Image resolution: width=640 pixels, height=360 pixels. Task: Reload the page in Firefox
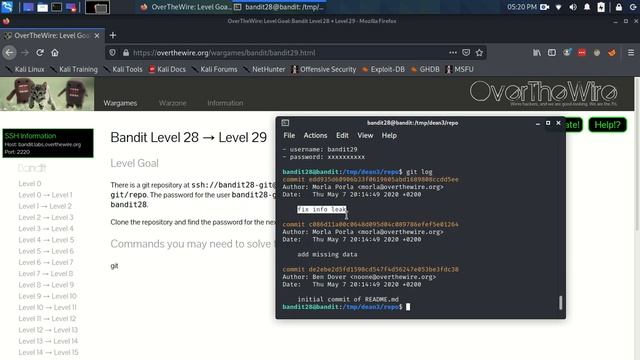(40, 53)
